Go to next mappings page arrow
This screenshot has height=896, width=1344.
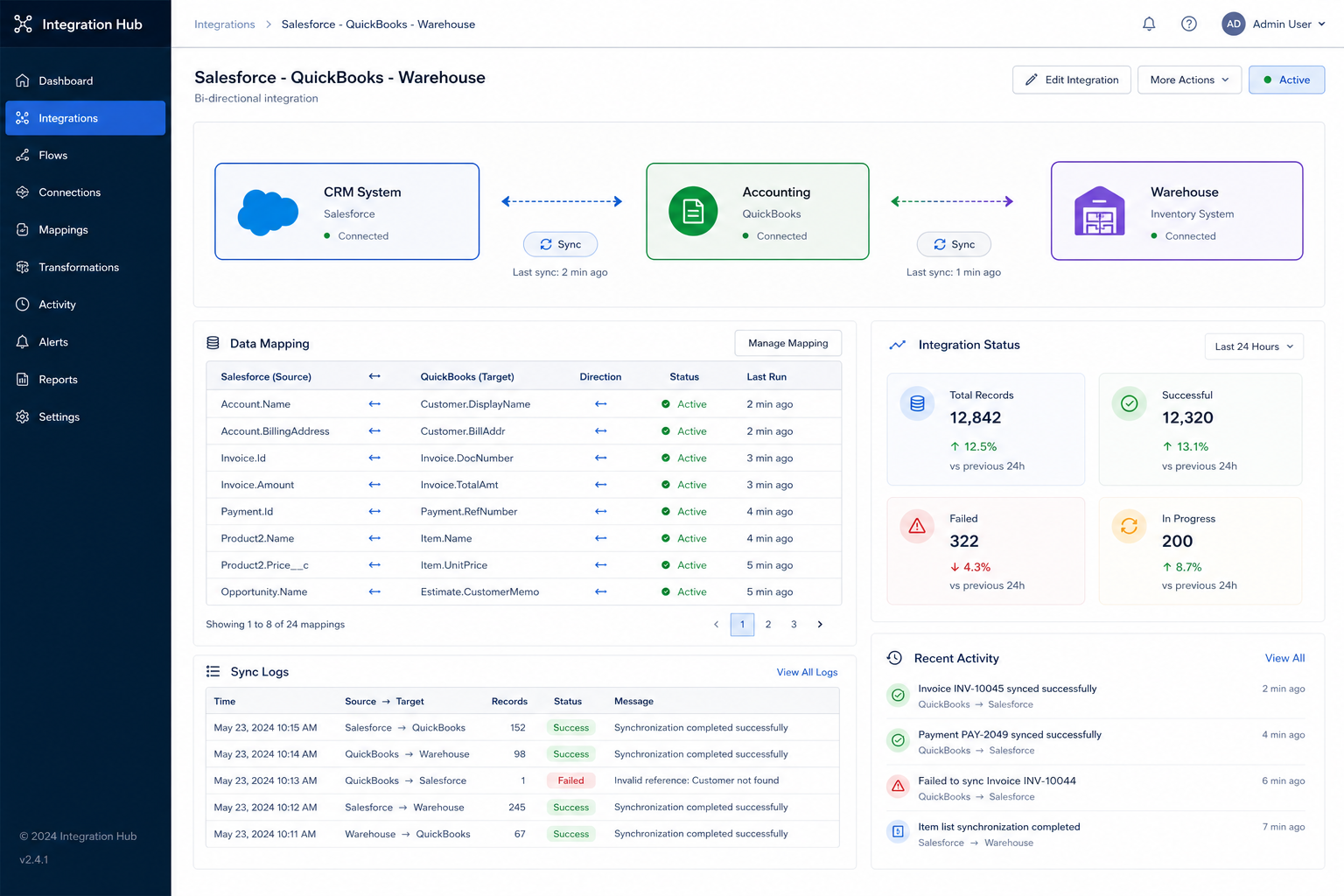point(820,624)
